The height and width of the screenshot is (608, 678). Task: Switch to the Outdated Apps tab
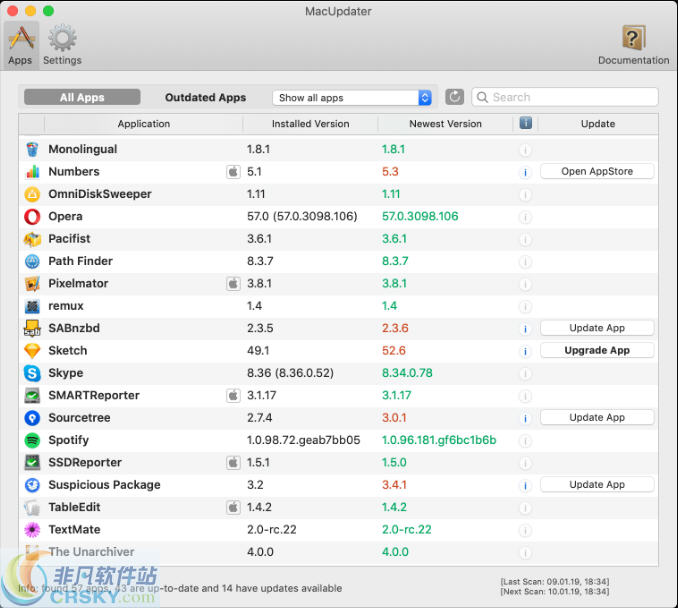point(205,97)
